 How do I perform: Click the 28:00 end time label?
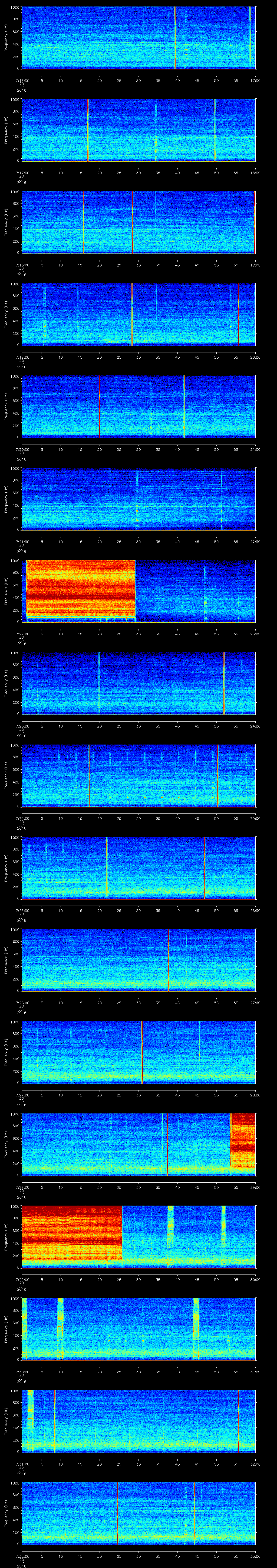[x=255, y=1095]
